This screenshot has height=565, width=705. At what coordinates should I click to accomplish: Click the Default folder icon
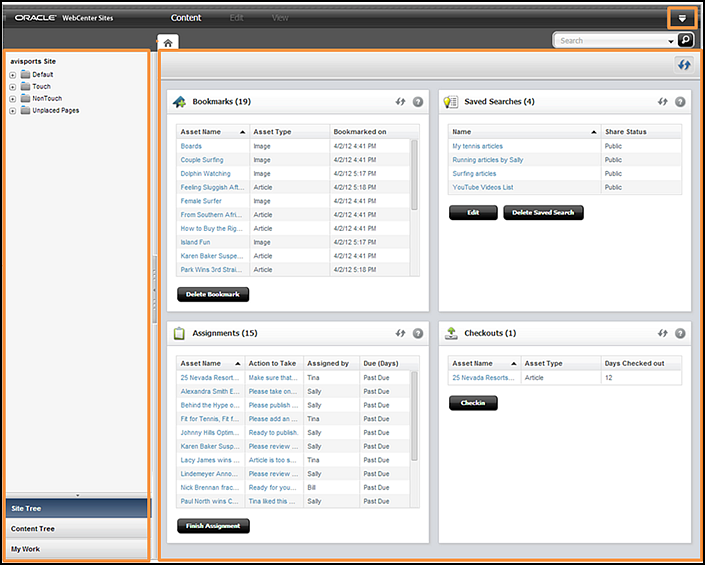coord(25,74)
